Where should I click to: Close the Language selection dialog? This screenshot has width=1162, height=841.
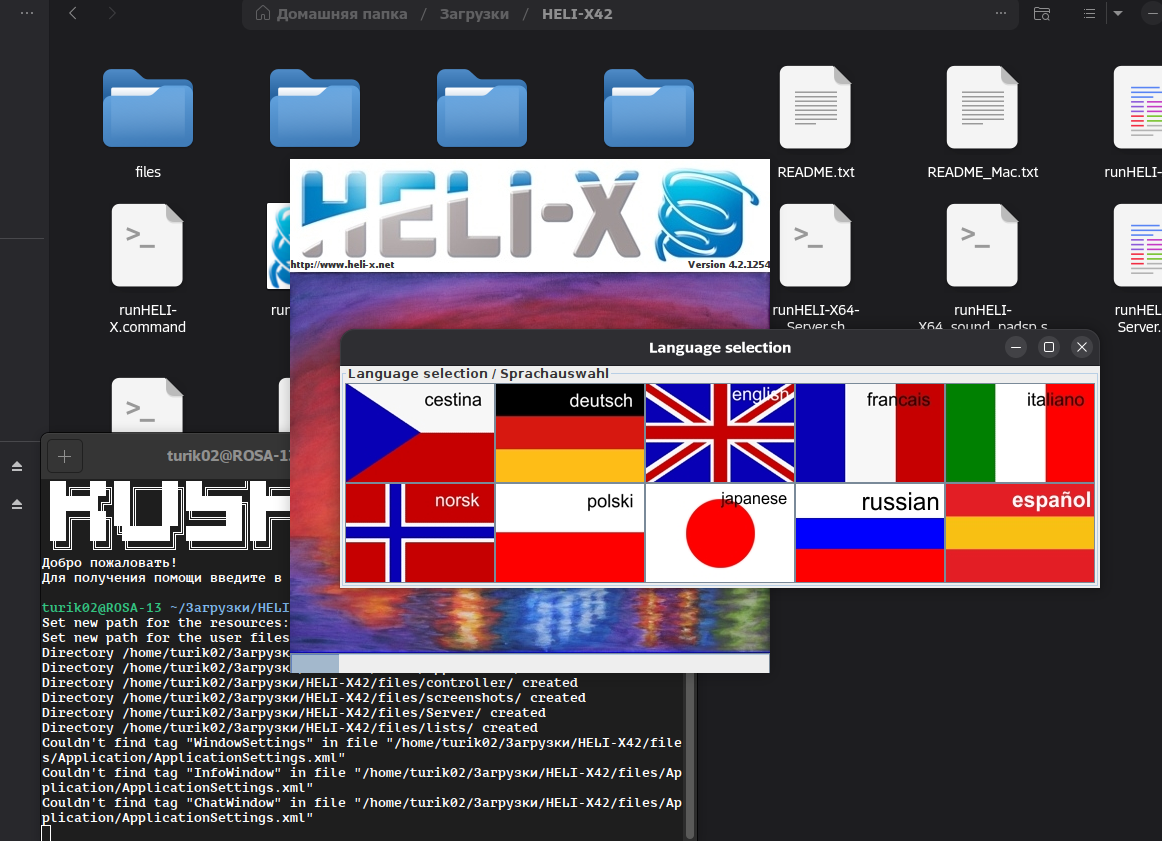point(1082,347)
